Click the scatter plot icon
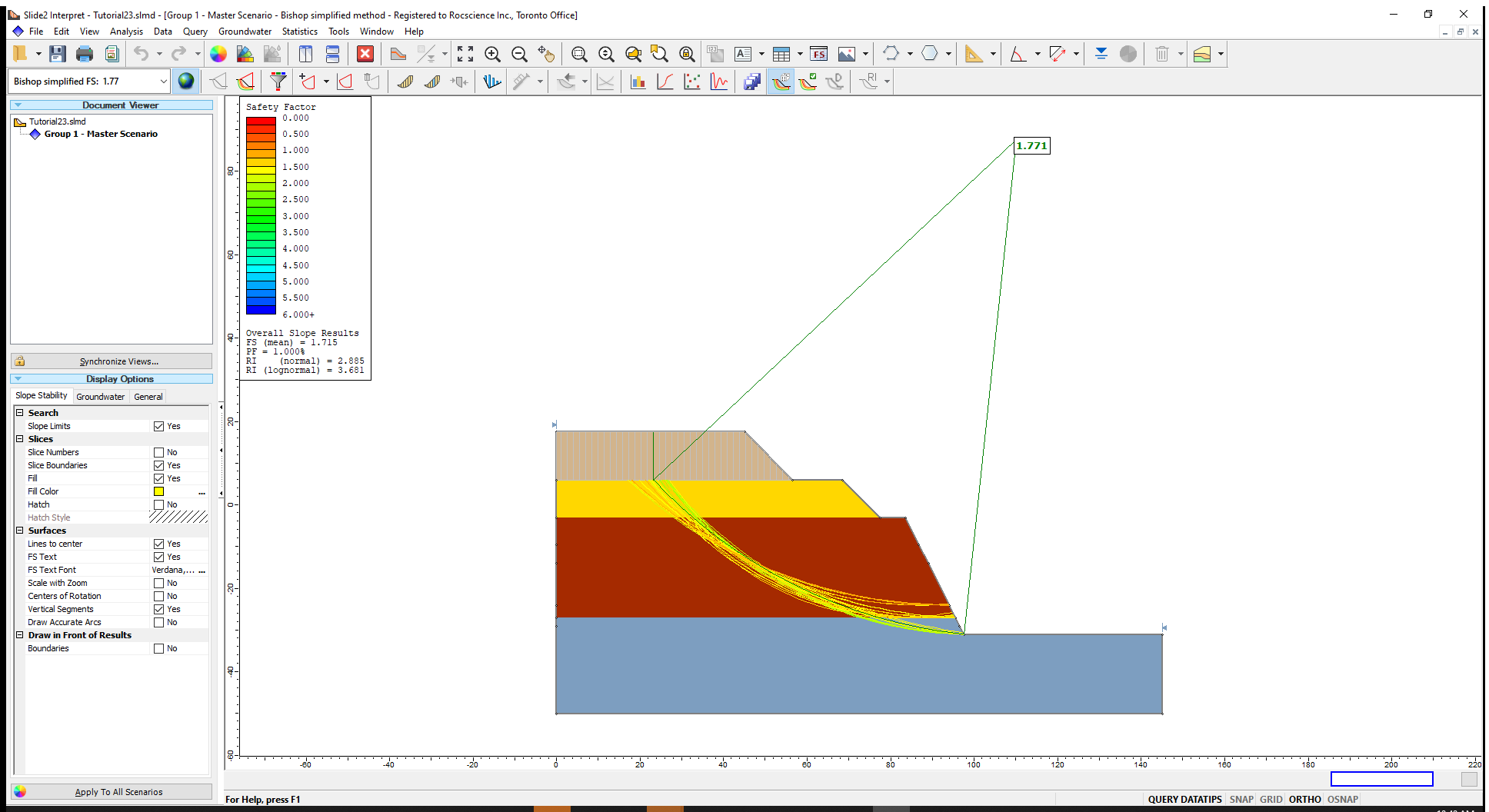1489x812 pixels. (692, 82)
